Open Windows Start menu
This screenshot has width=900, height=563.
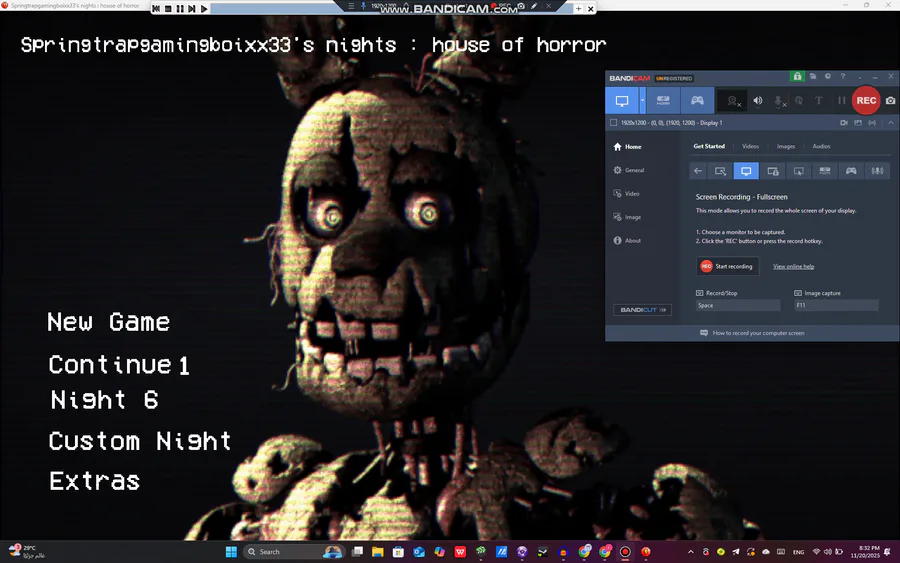click(231, 552)
